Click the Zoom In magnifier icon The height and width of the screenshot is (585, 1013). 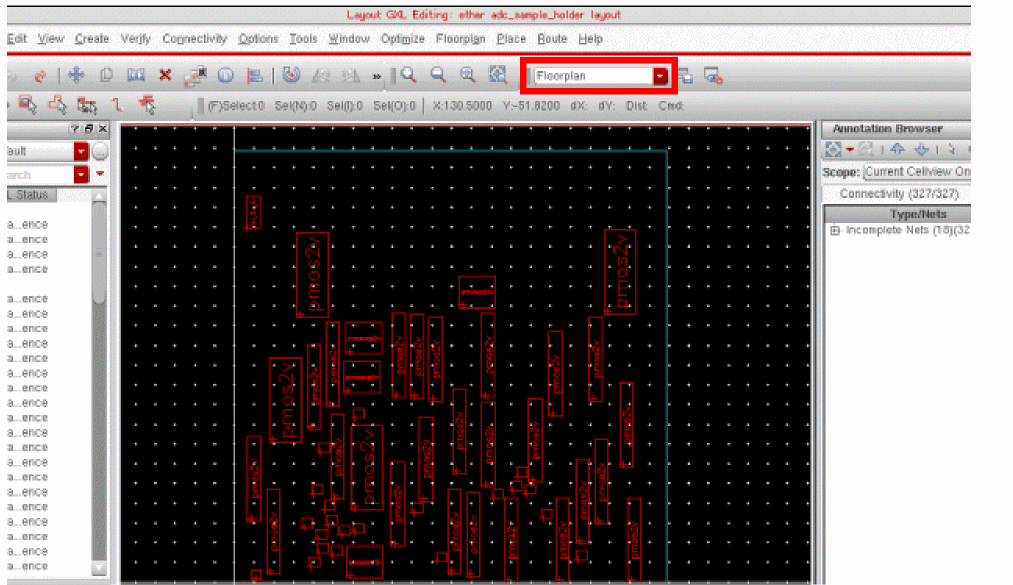408,75
